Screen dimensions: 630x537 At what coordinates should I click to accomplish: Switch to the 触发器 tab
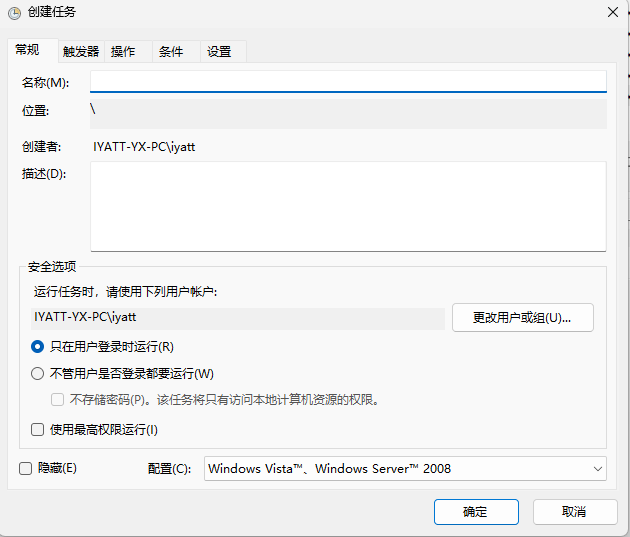point(81,52)
